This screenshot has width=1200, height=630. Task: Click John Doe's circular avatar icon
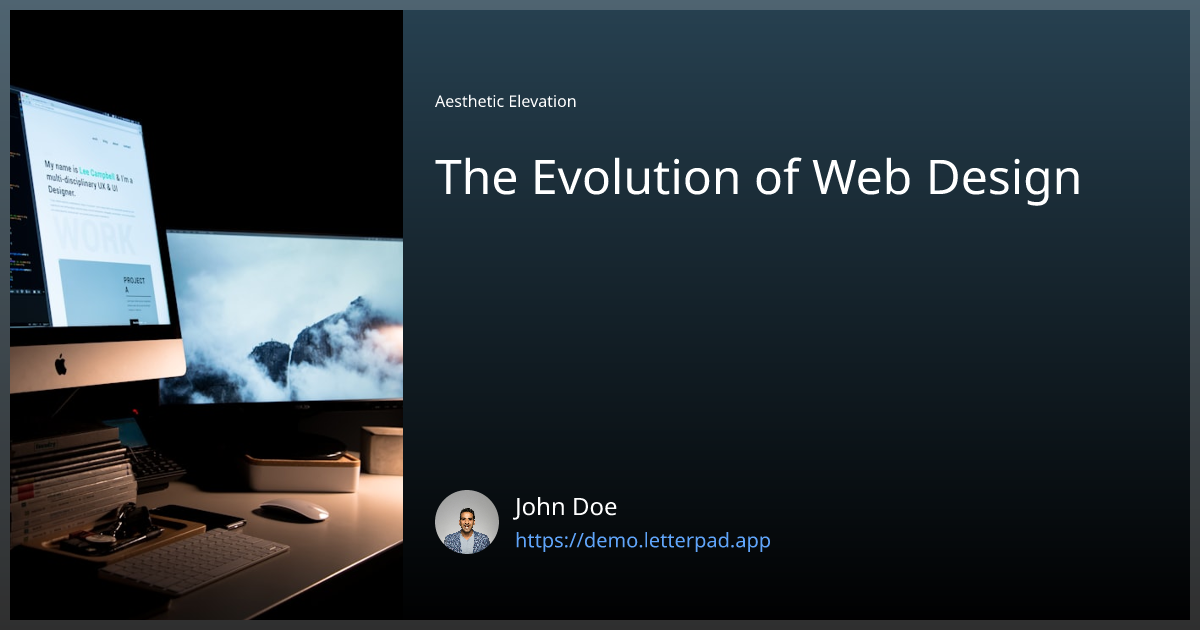pos(466,522)
